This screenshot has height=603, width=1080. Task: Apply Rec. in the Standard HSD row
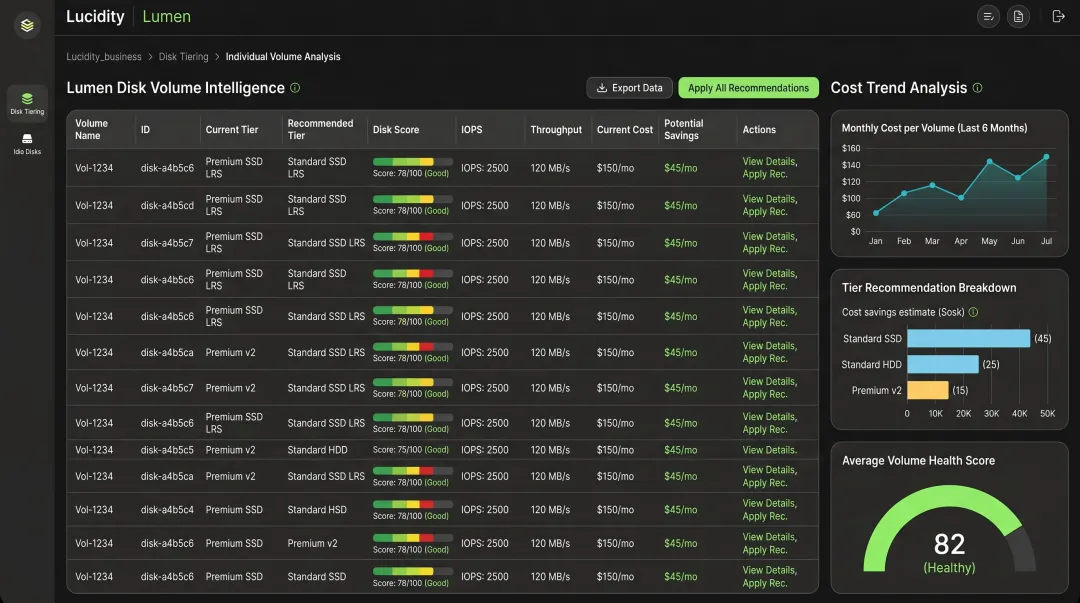(x=765, y=516)
